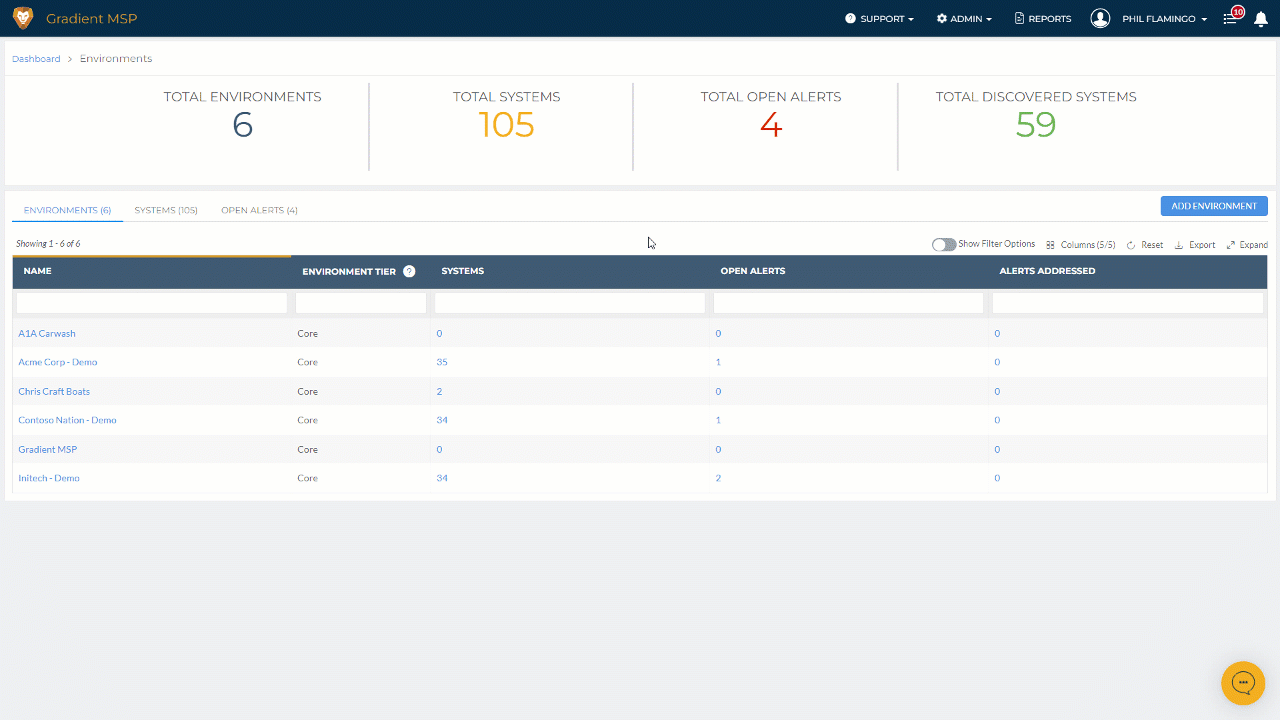Open the Gradient MSP environment row link
The width and height of the screenshot is (1280, 720).
[48, 449]
